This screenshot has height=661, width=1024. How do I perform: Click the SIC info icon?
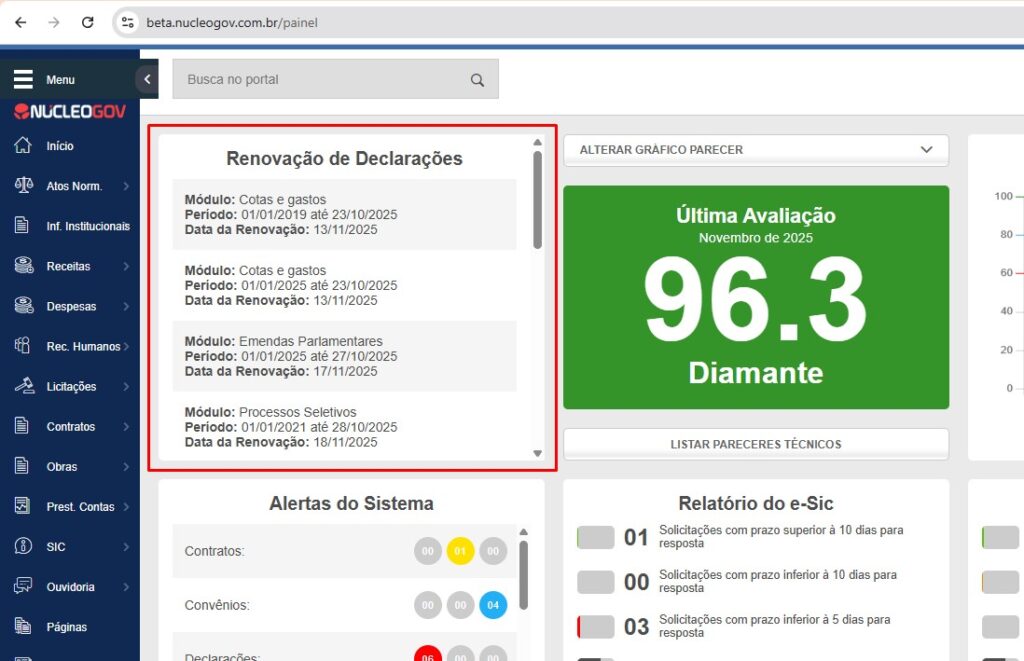(23, 547)
